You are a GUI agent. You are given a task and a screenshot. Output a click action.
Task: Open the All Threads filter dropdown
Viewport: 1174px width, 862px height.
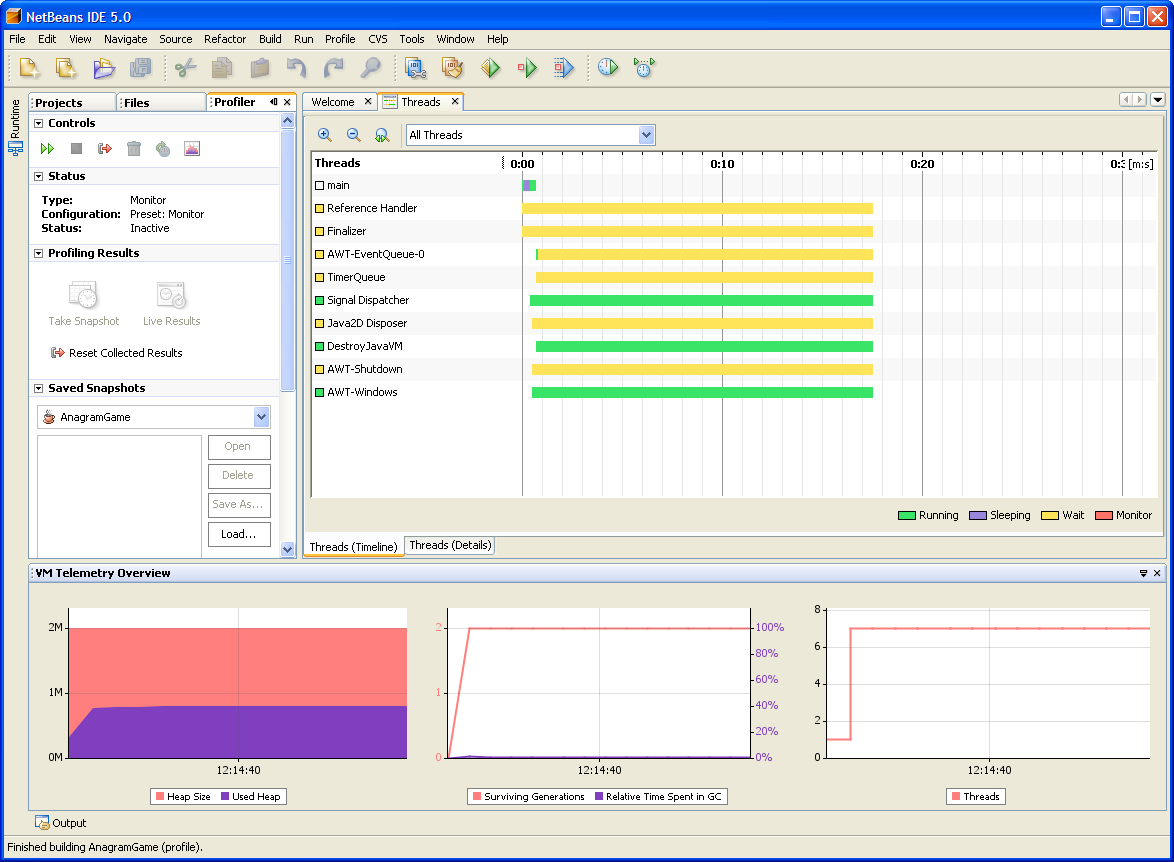tap(646, 135)
